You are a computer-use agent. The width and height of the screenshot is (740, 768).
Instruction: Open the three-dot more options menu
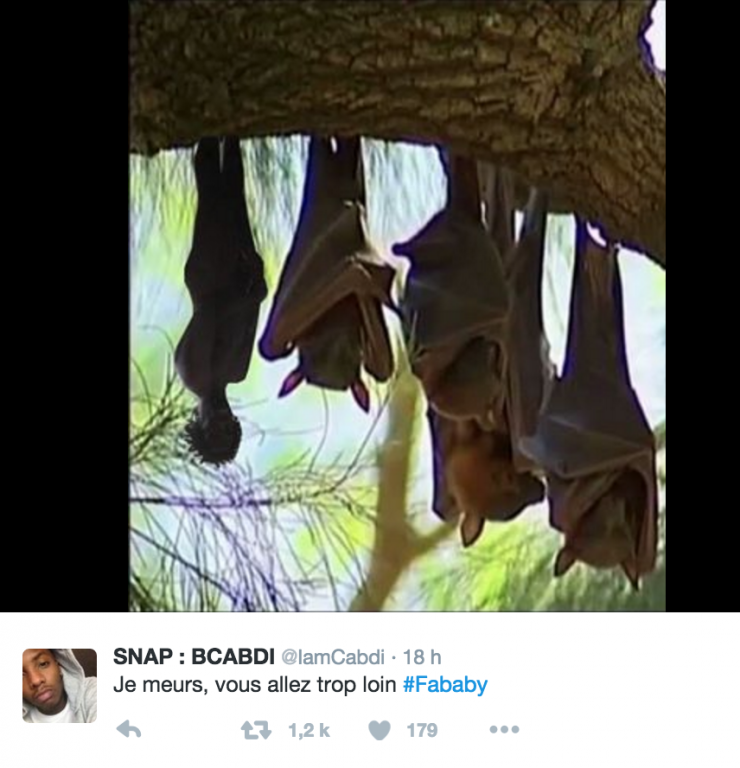click(x=504, y=730)
